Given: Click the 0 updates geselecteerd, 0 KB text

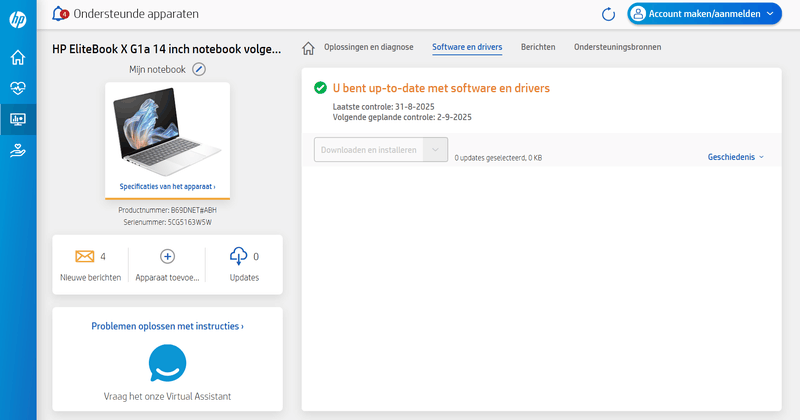Looking at the screenshot, I should point(498,158).
